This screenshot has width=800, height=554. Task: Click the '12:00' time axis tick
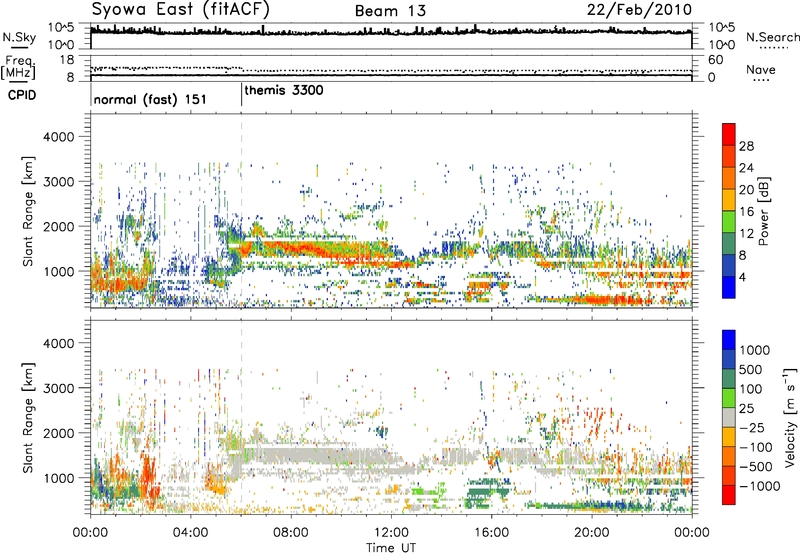(391, 533)
